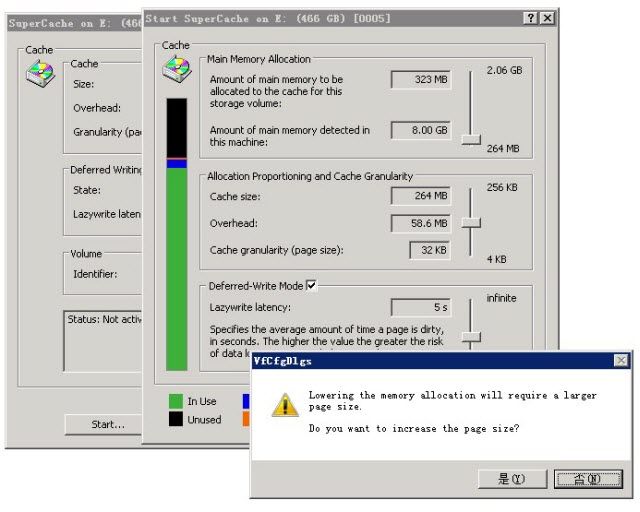Image resolution: width=640 pixels, height=512 pixels.
Task: Click the disc drive icon in Start SuperCache dialog
Action: 177,69
